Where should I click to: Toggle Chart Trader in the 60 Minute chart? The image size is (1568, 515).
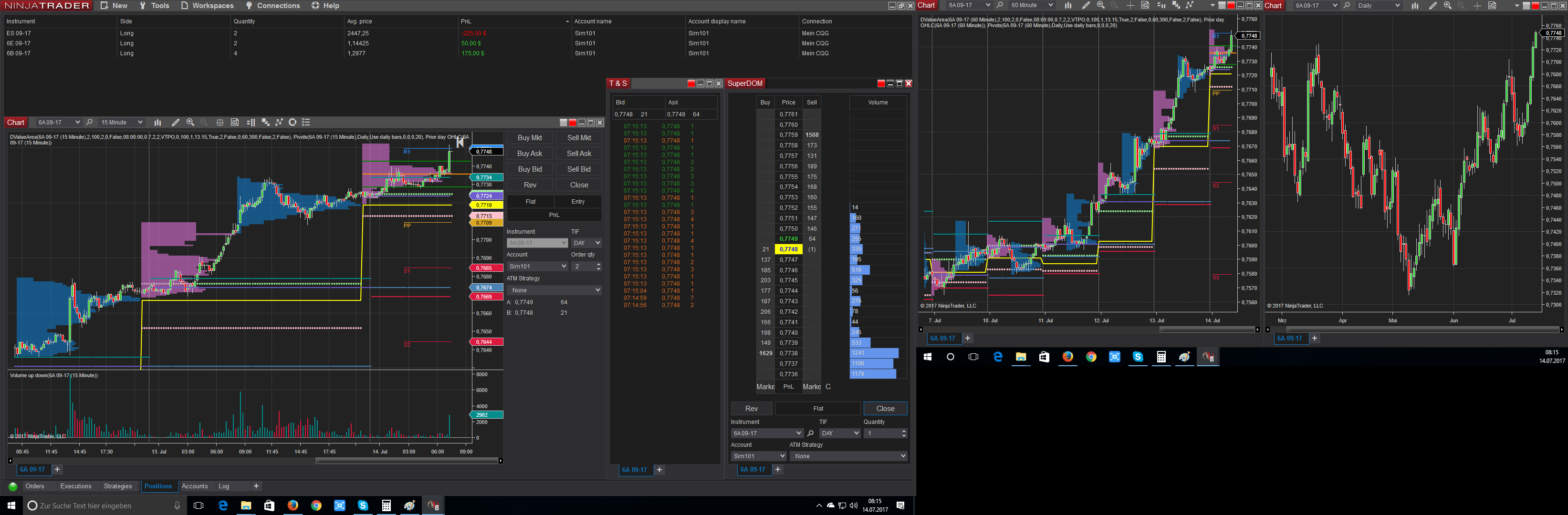(1161, 5)
